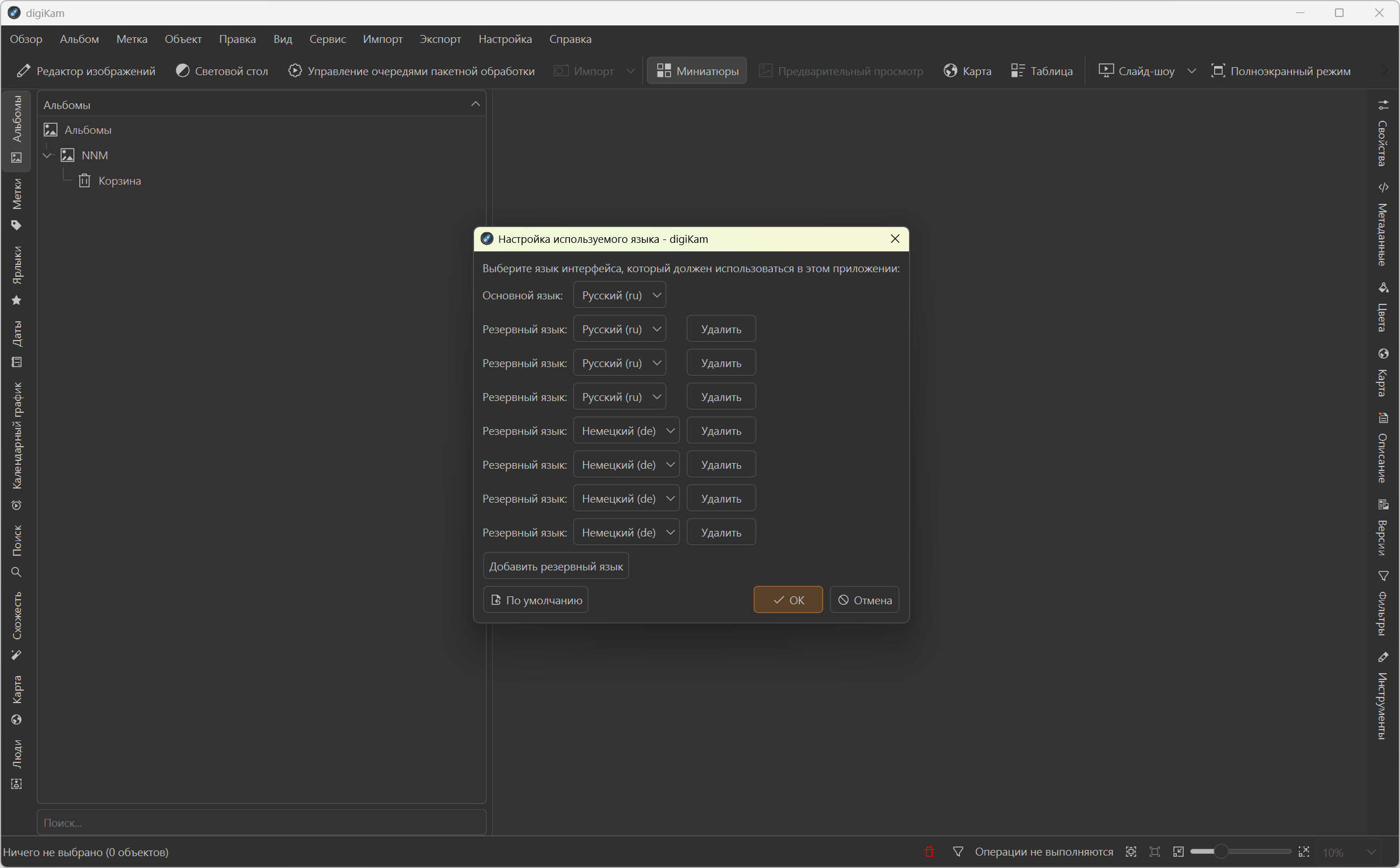
Task: Open the Вид menu
Action: 282,38
